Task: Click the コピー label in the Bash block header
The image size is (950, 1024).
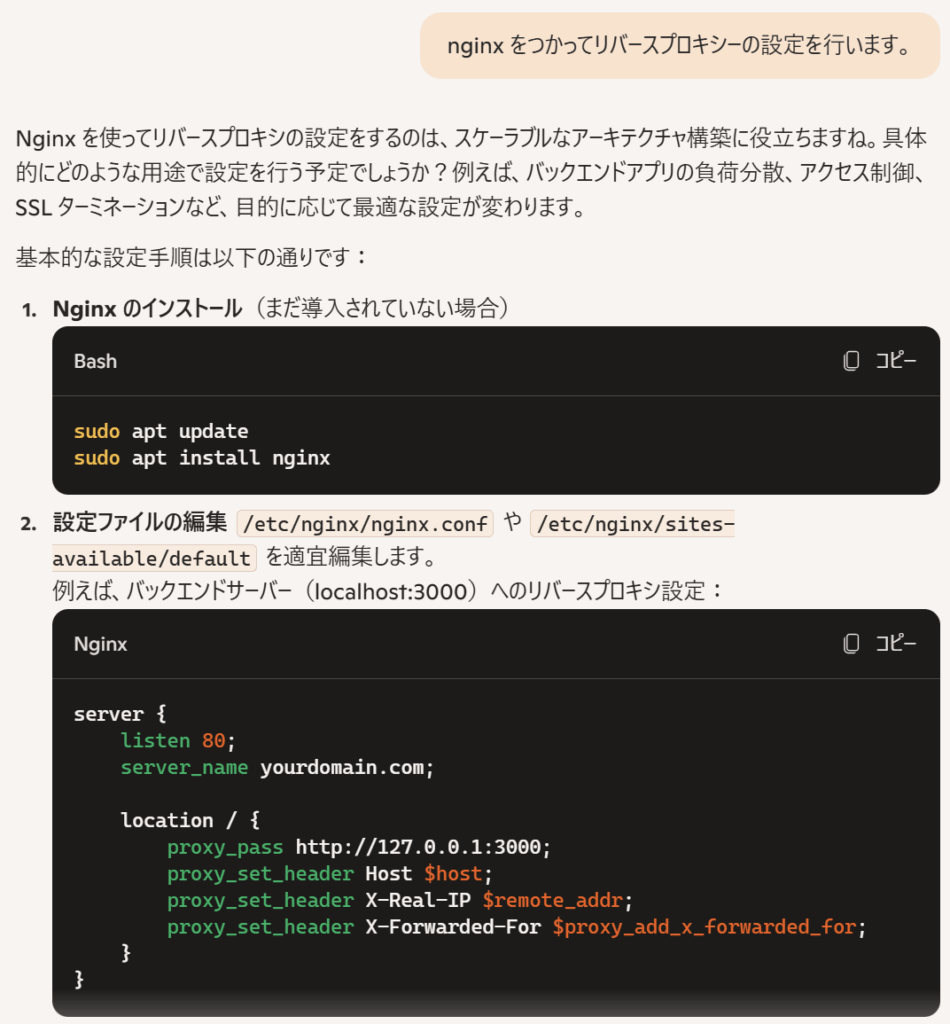Action: (896, 360)
